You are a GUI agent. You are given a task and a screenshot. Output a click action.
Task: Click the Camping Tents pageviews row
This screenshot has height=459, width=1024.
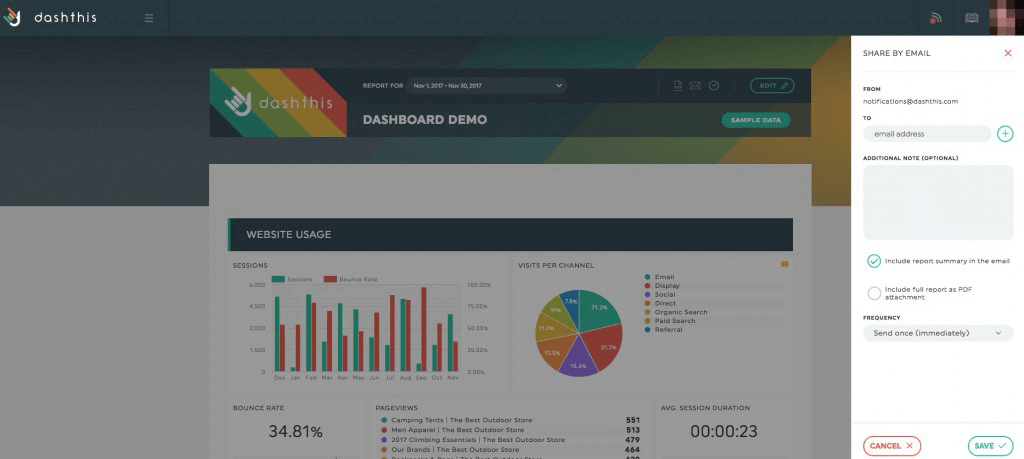pos(510,420)
